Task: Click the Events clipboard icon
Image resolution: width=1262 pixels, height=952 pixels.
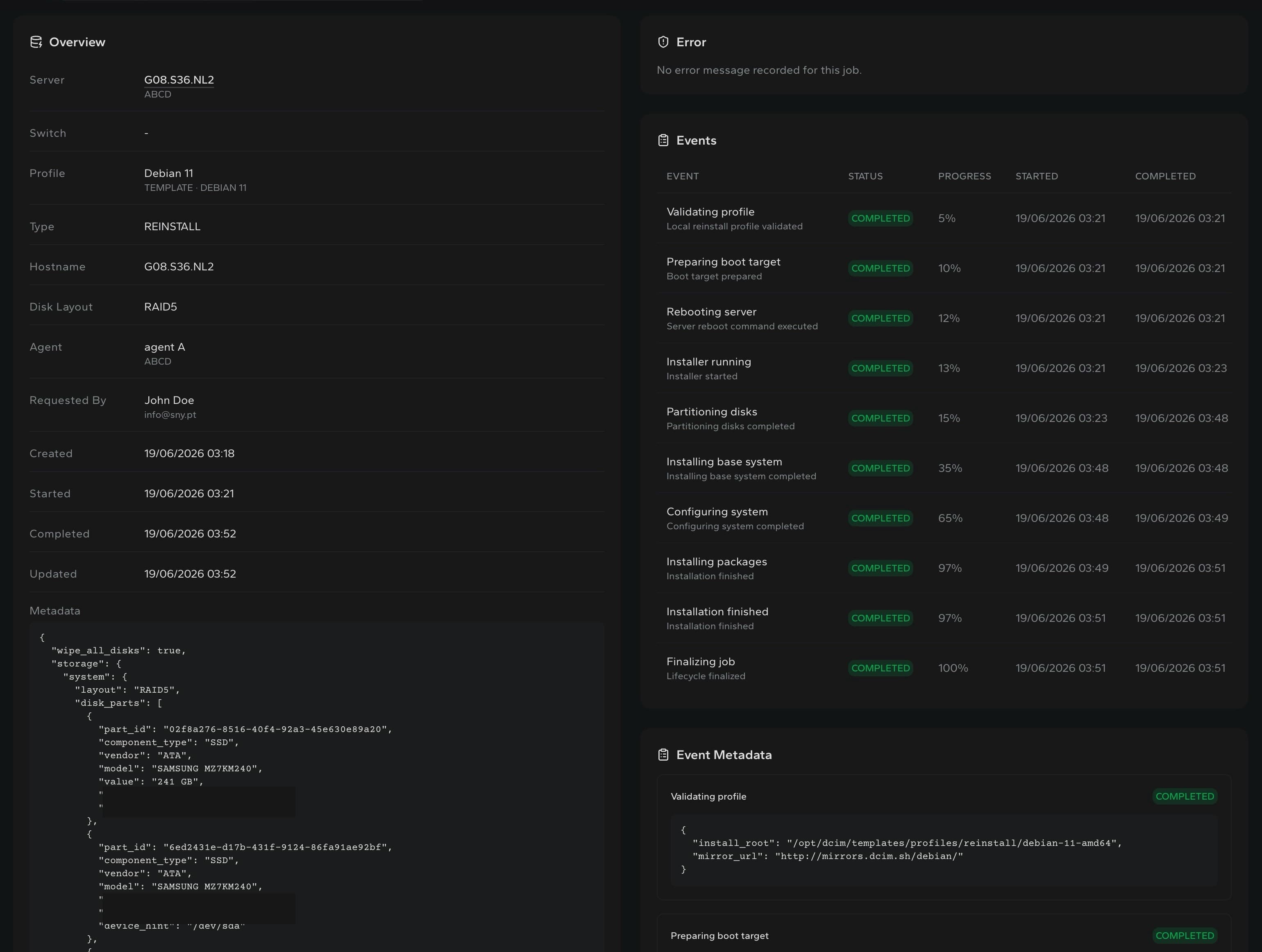Action: pyautogui.click(x=663, y=141)
